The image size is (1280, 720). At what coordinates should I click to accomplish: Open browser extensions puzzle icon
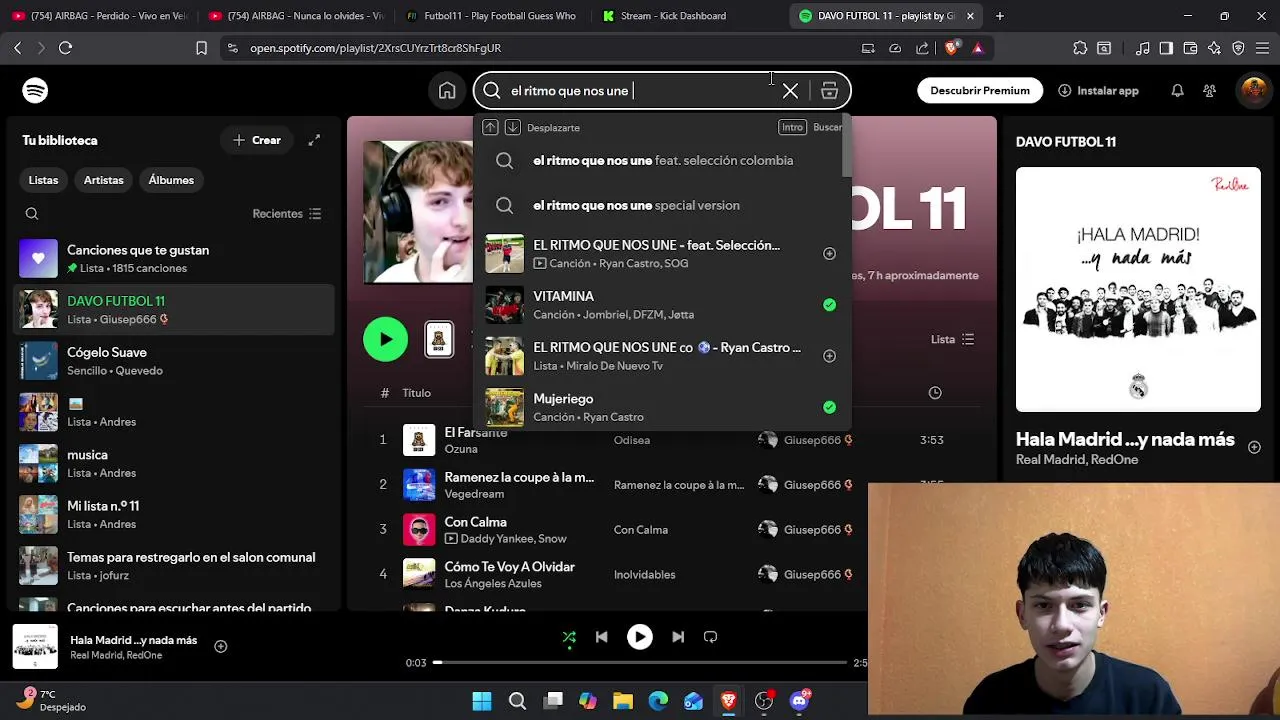[x=1080, y=48]
